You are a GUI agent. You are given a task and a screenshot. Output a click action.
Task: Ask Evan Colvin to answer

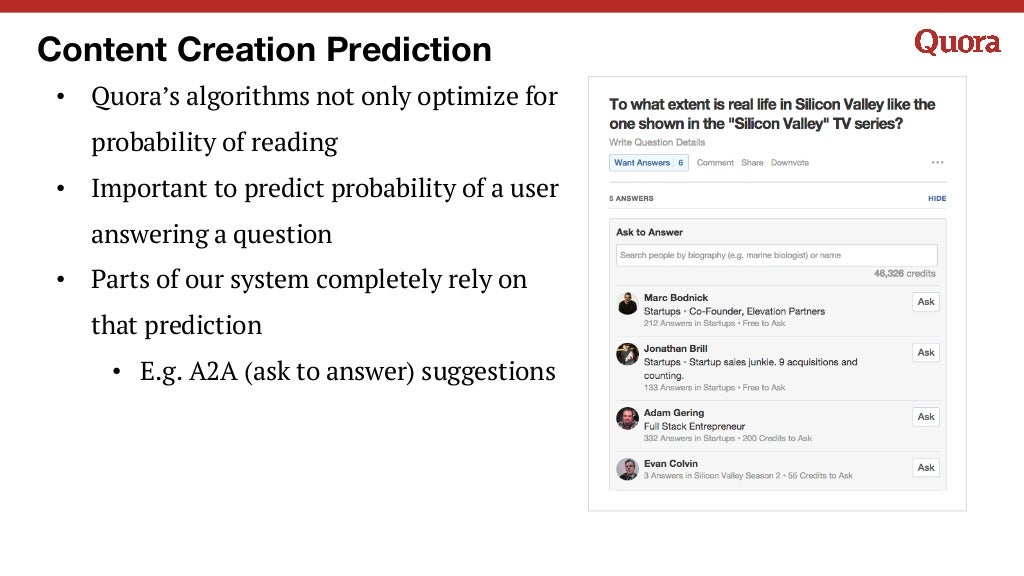925,468
